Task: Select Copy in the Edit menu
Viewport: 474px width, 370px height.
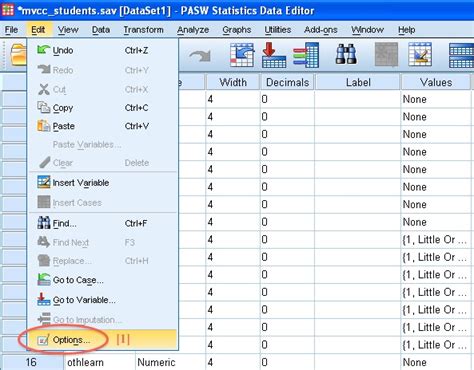Action: click(103, 108)
